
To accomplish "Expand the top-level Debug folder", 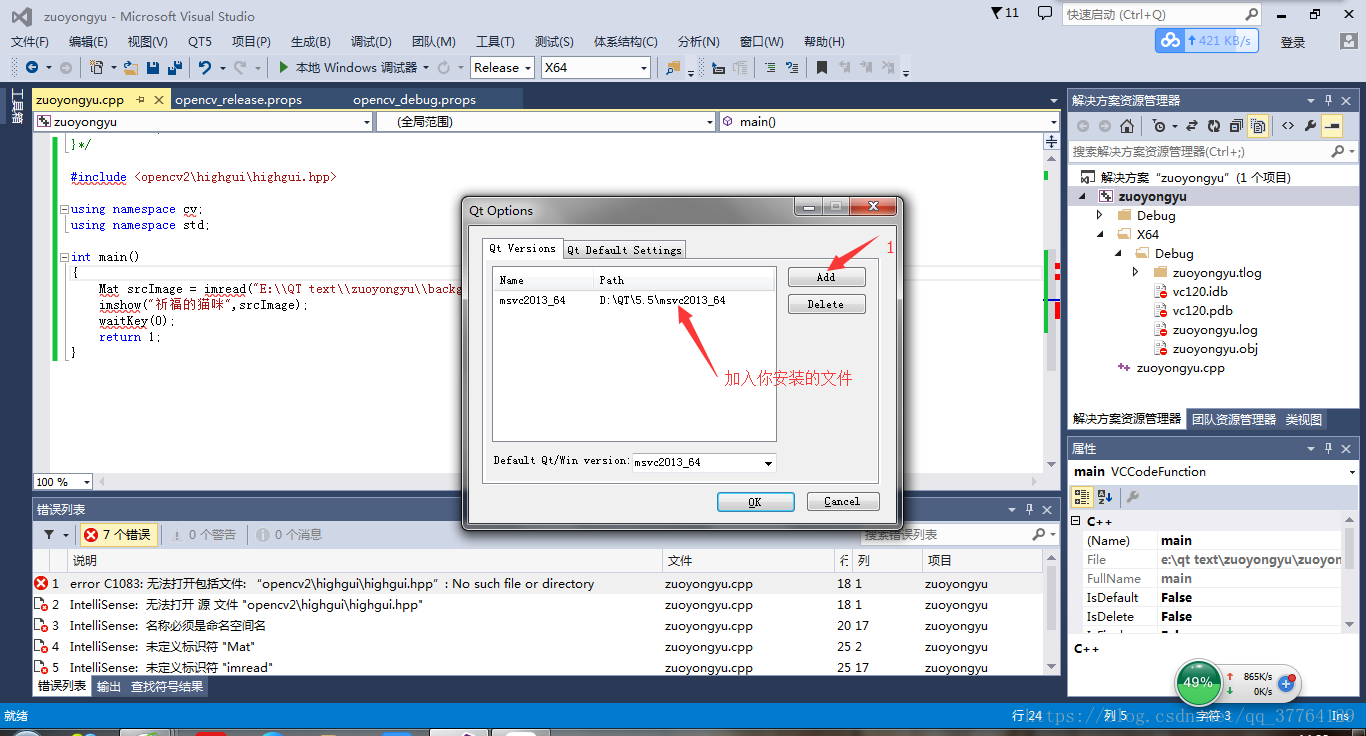I will coord(1100,215).
